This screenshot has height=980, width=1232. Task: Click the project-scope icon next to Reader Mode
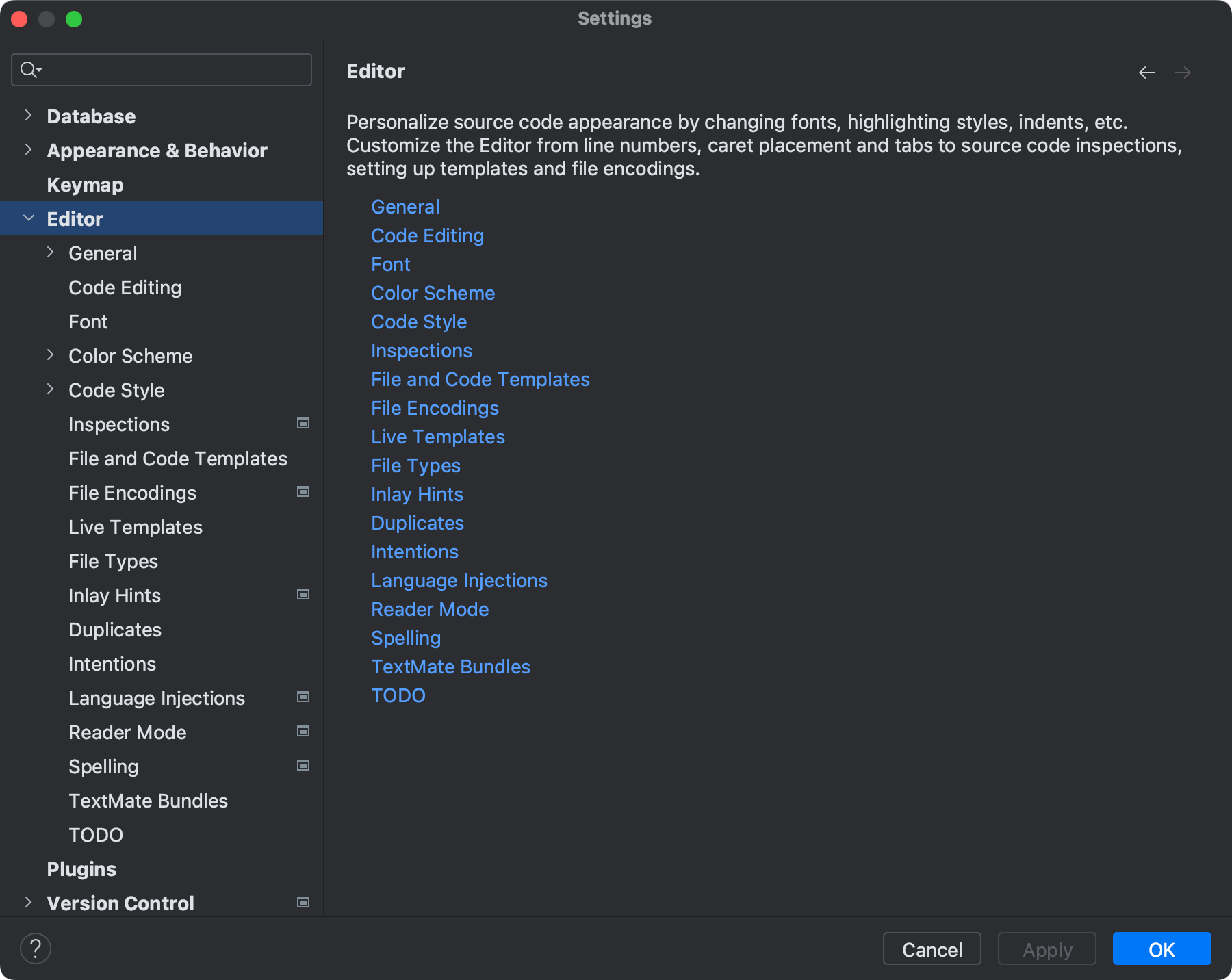coord(303,732)
